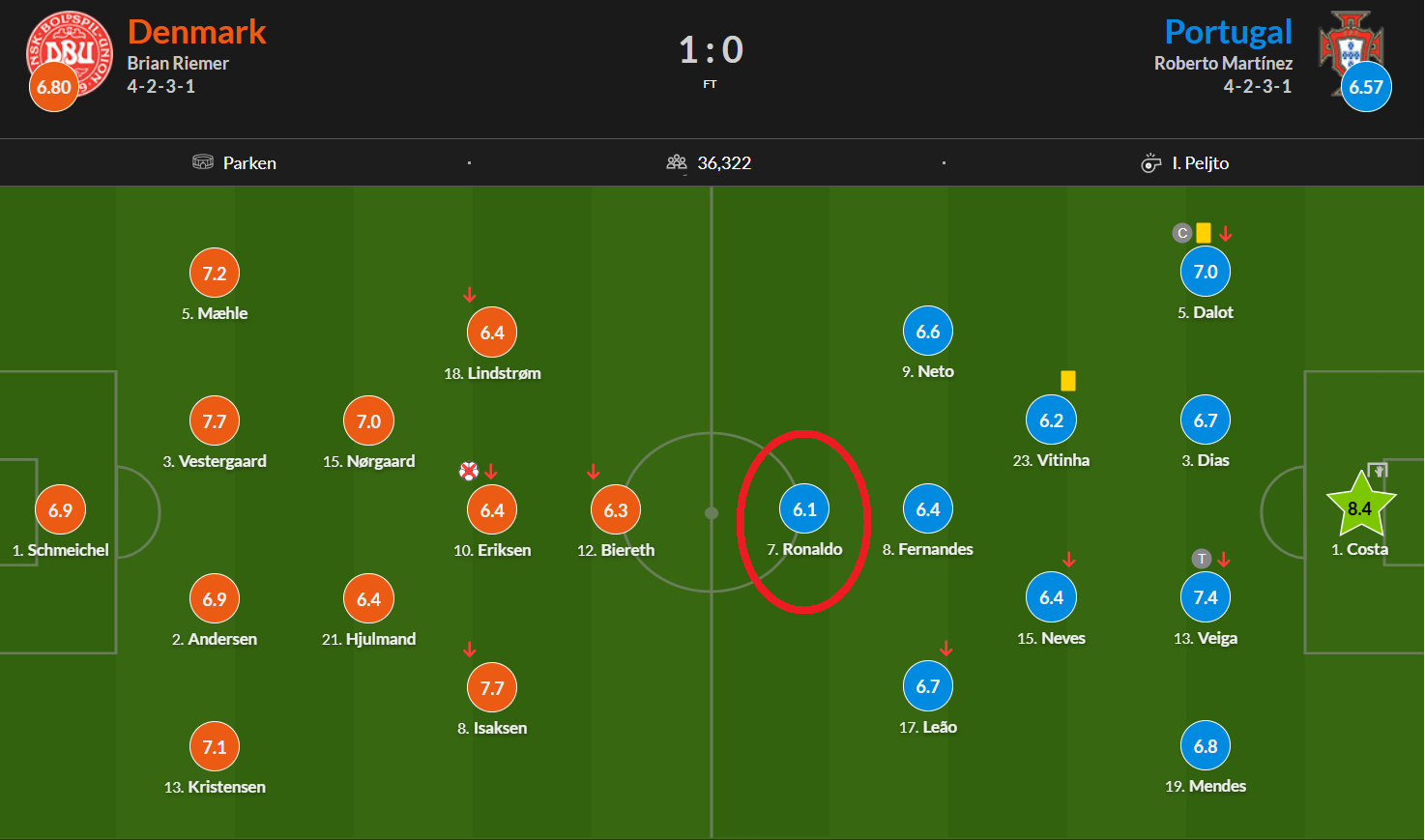The width and height of the screenshot is (1425, 840).
Task: Select Veiga's 7.4 rating circle
Action: click(1206, 597)
